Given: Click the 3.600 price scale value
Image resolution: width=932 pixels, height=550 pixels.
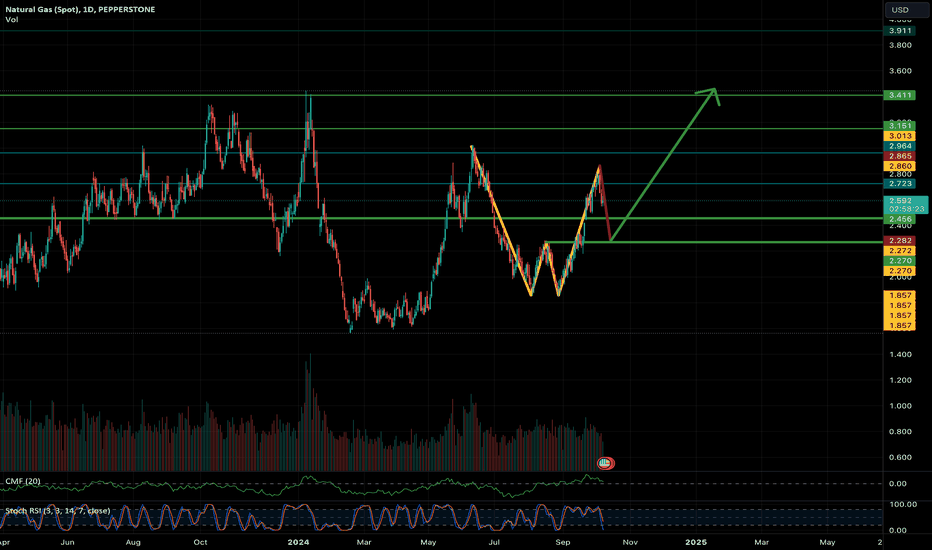Looking at the screenshot, I should 900,71.
